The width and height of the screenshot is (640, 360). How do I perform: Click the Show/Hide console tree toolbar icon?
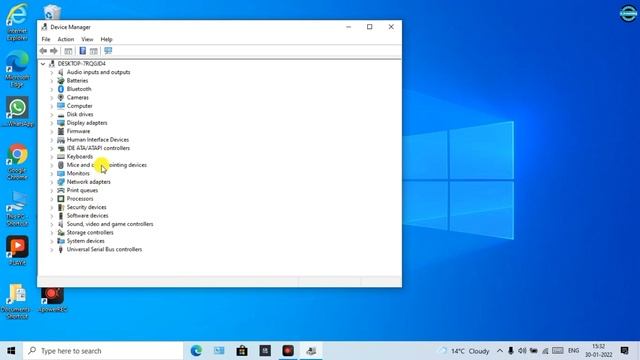[68, 51]
